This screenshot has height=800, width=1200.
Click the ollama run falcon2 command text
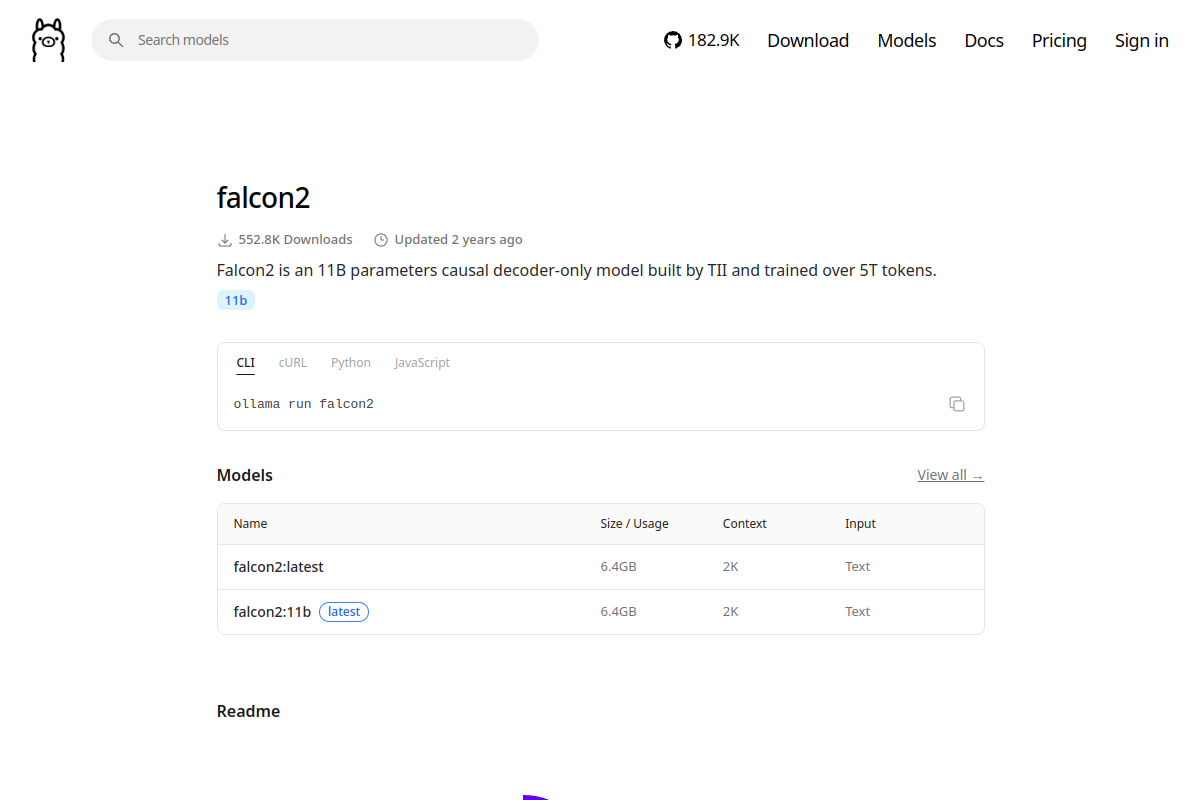[304, 404]
